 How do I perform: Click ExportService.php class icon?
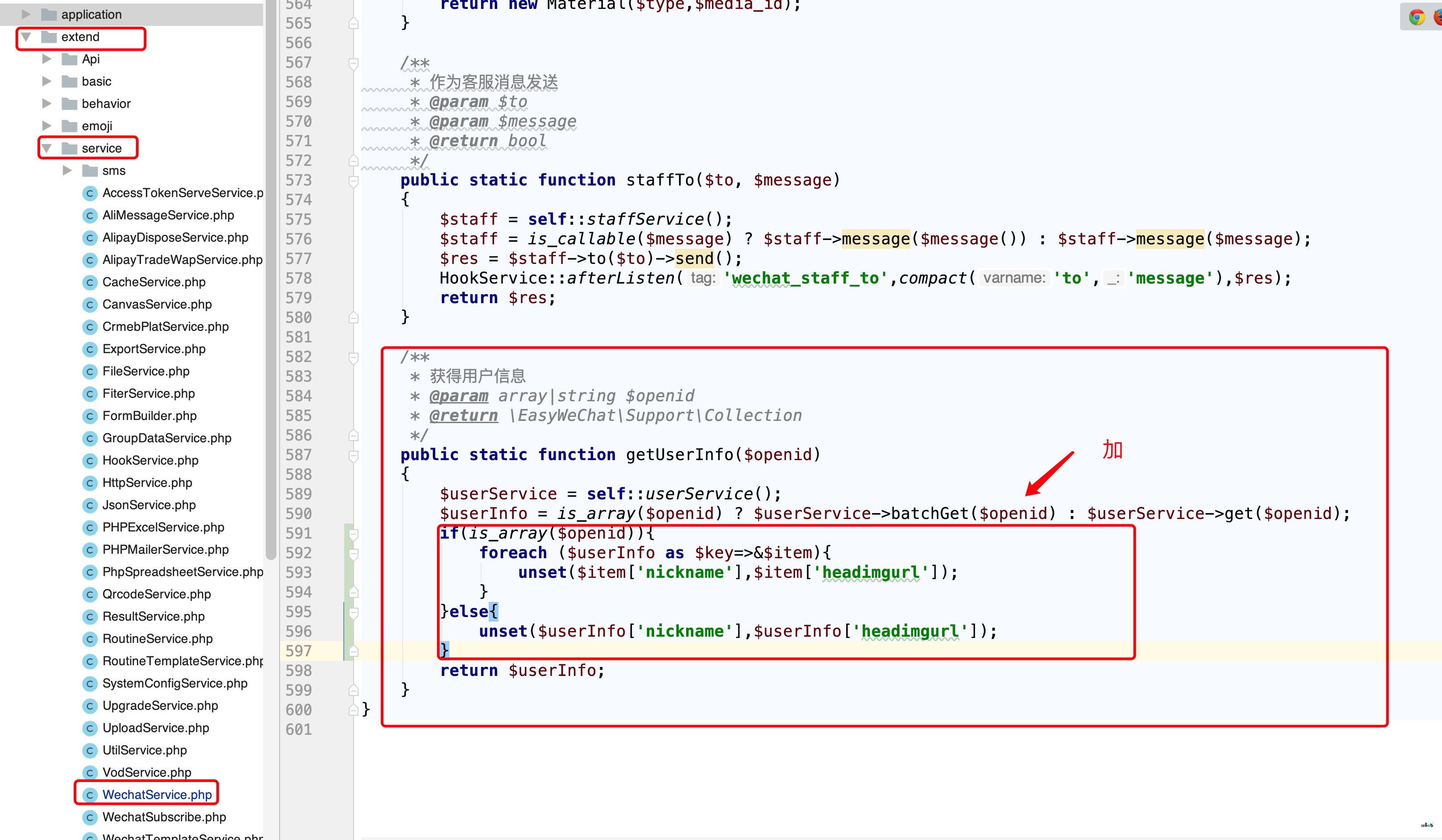tap(90, 349)
